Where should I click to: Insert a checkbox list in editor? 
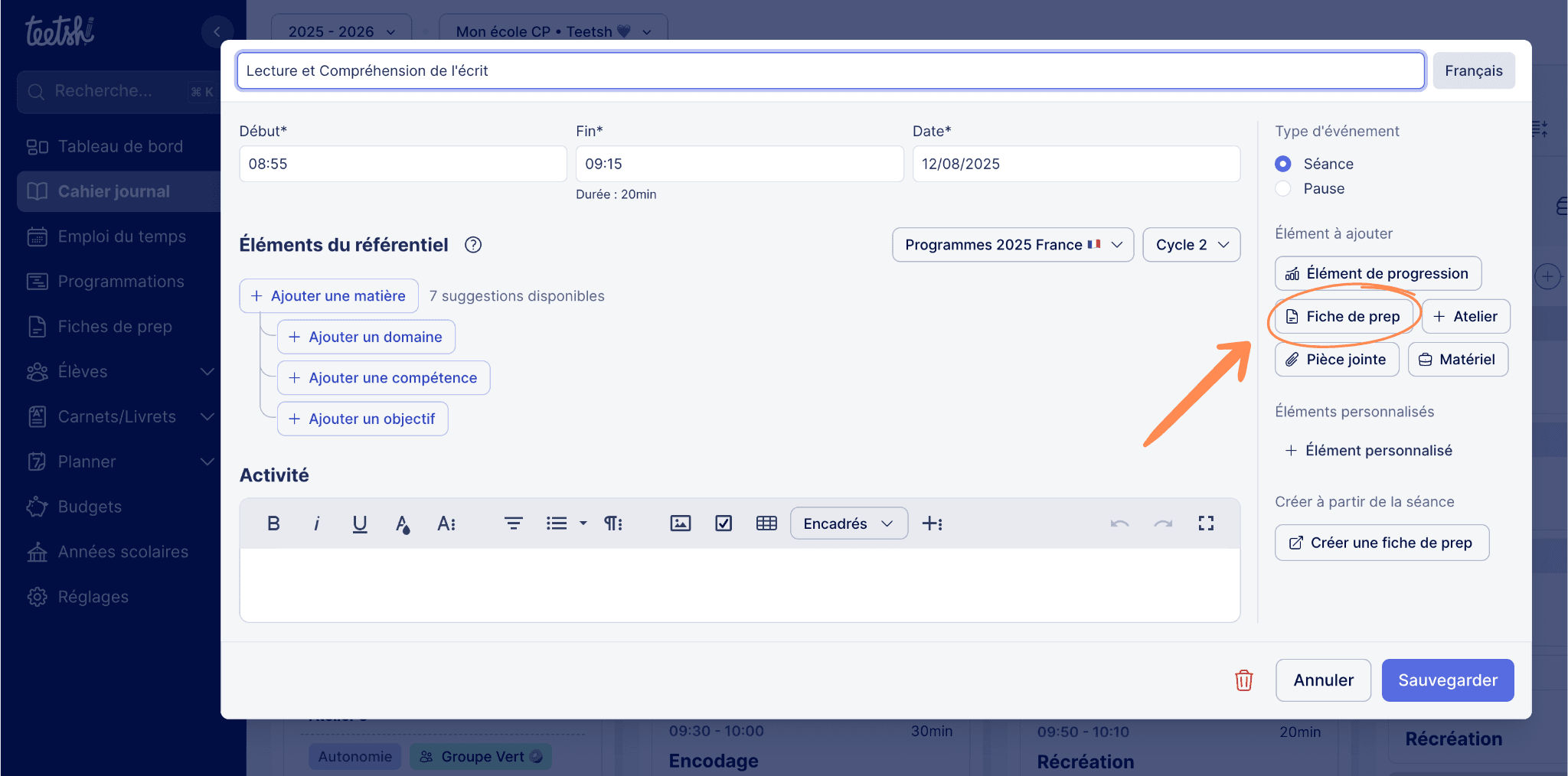(x=723, y=523)
